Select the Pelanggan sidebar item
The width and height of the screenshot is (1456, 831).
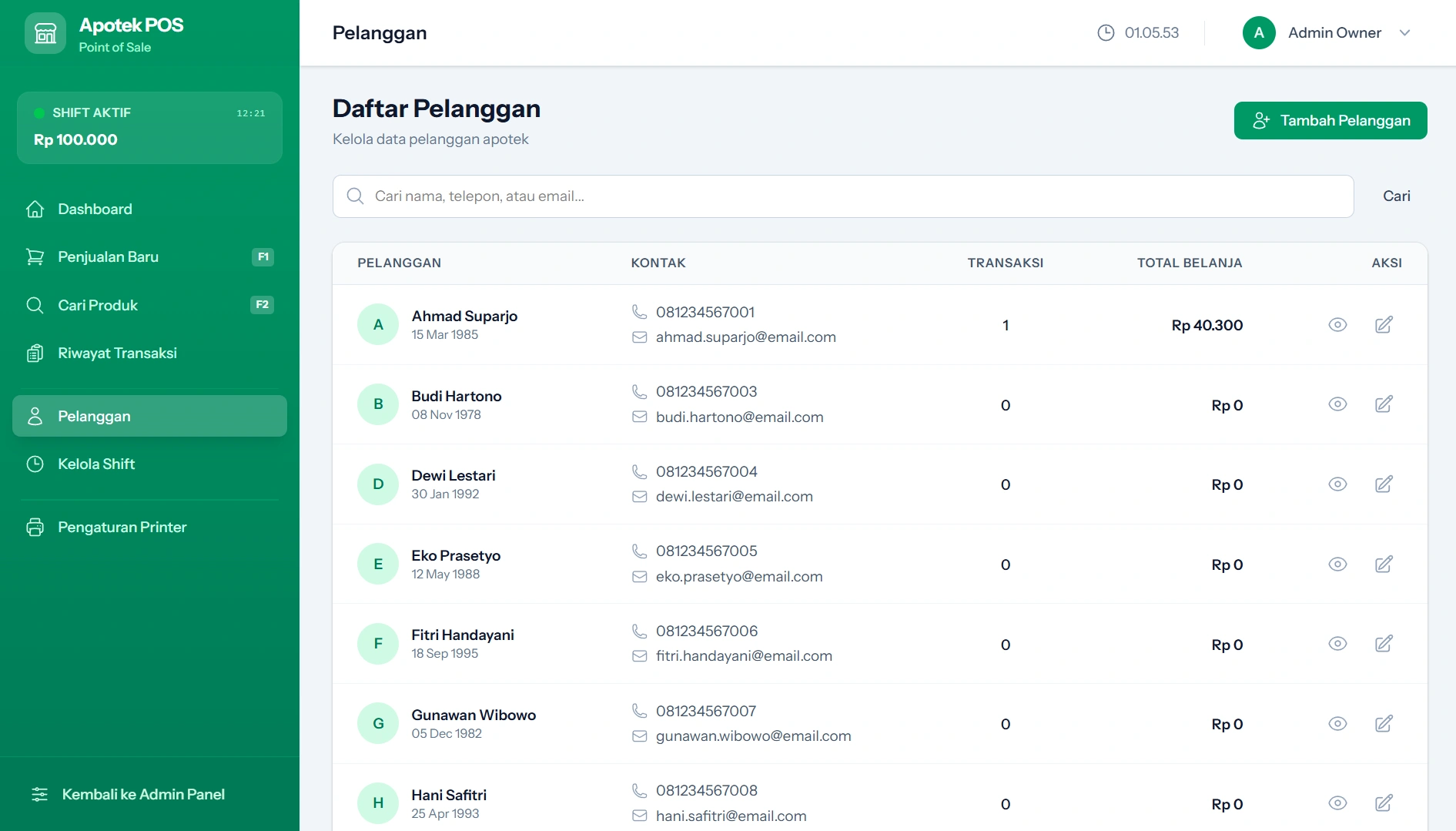149,416
